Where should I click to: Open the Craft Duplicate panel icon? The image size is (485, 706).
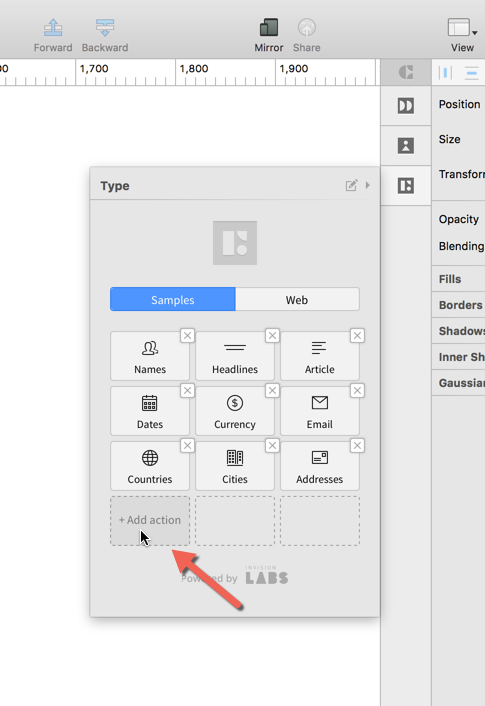pyautogui.click(x=406, y=106)
